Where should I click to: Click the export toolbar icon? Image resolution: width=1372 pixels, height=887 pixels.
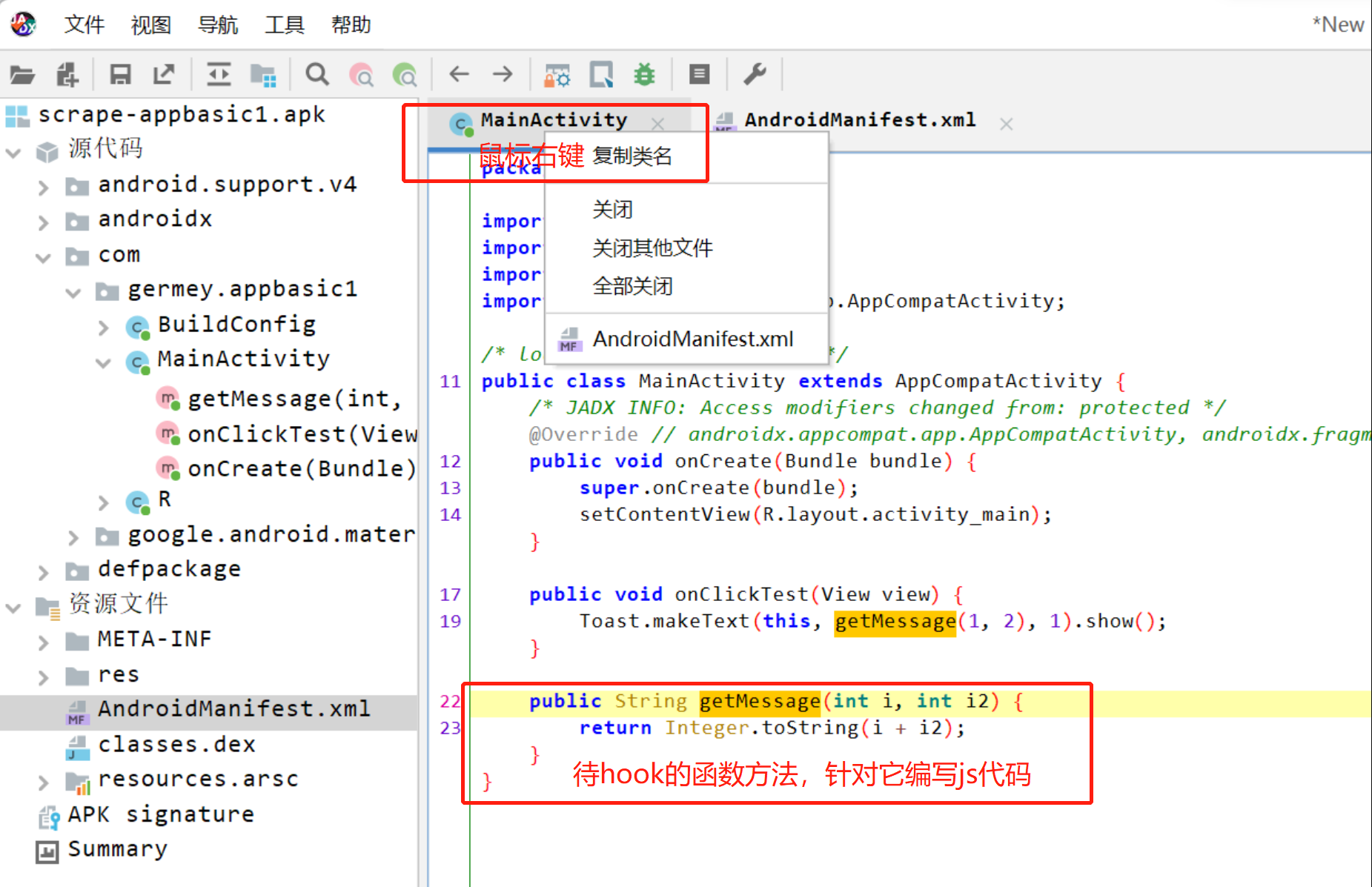point(163,74)
